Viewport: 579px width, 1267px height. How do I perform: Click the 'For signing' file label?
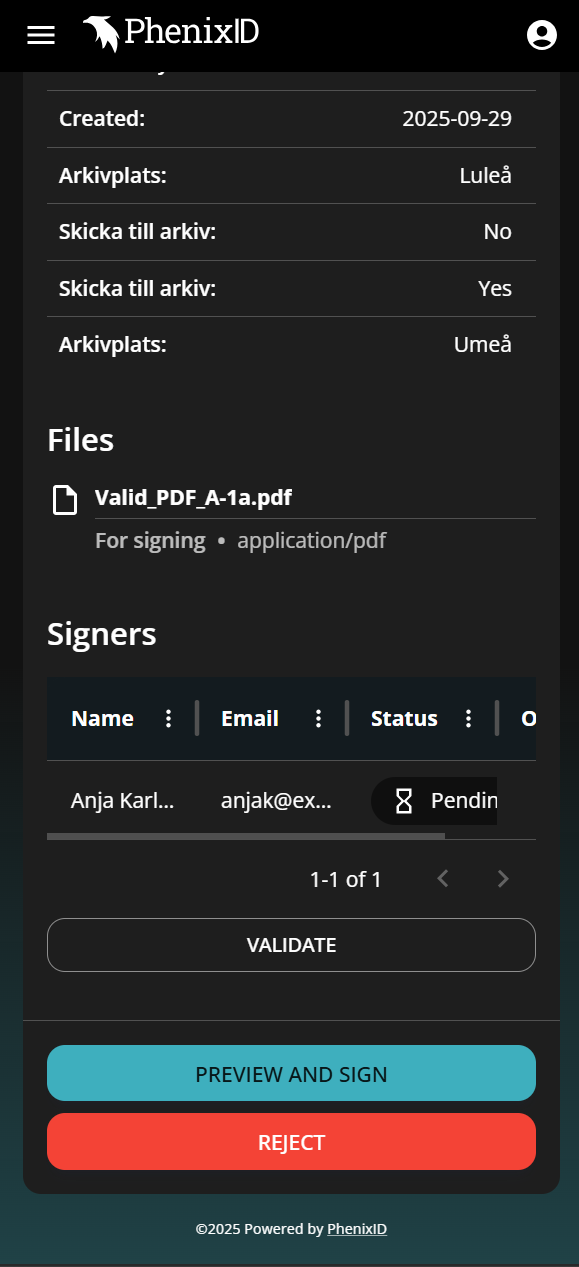(x=150, y=541)
